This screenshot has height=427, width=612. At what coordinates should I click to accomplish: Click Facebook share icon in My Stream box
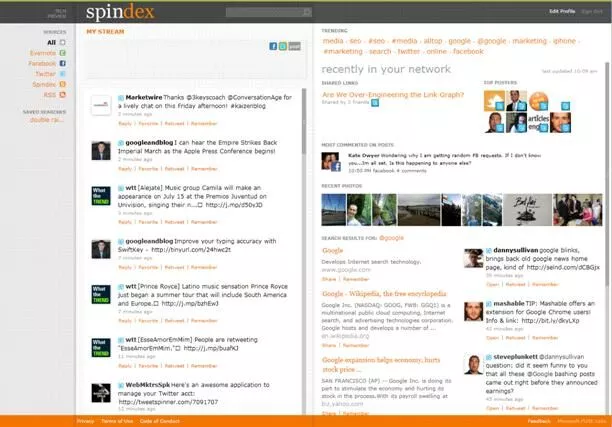[273, 46]
